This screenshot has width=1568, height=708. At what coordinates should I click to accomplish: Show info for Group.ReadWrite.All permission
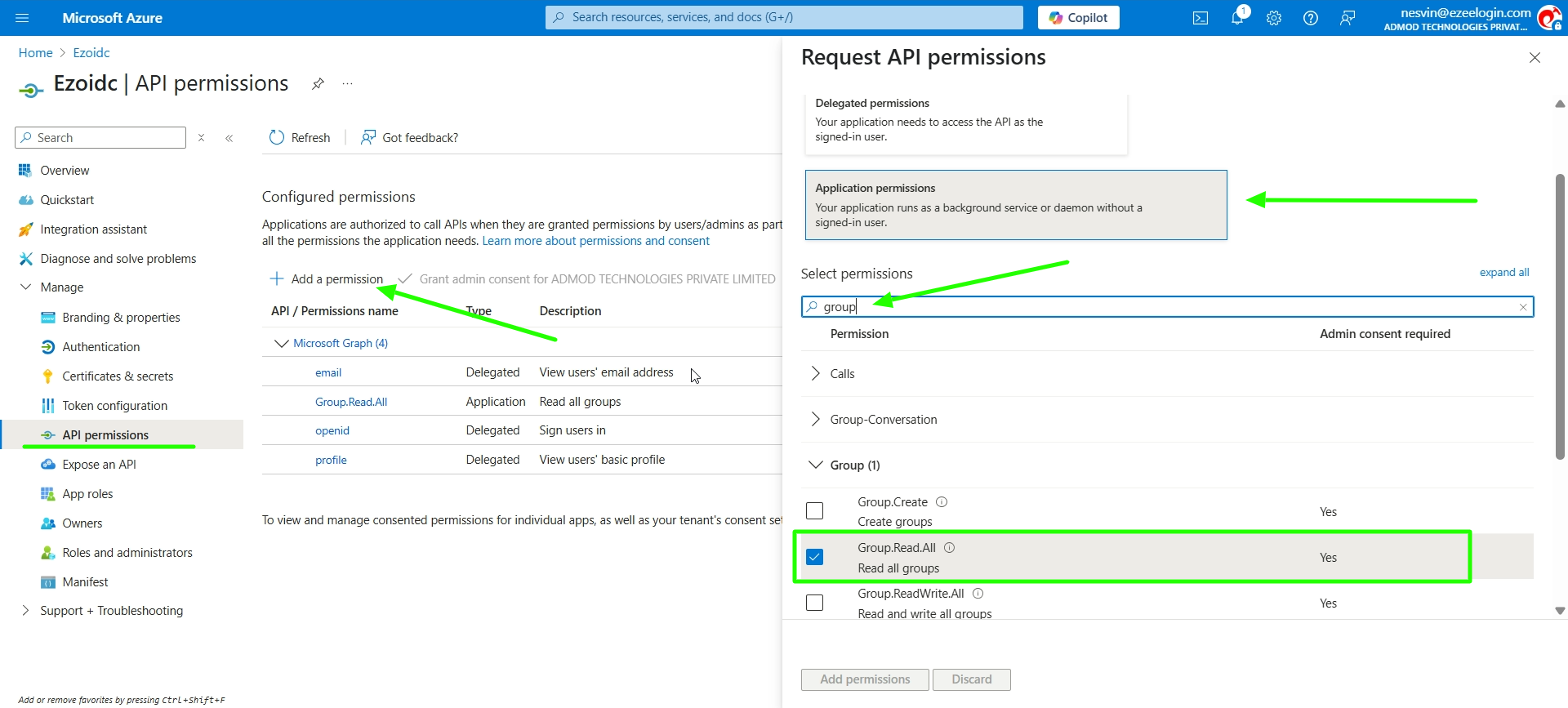tap(978, 594)
